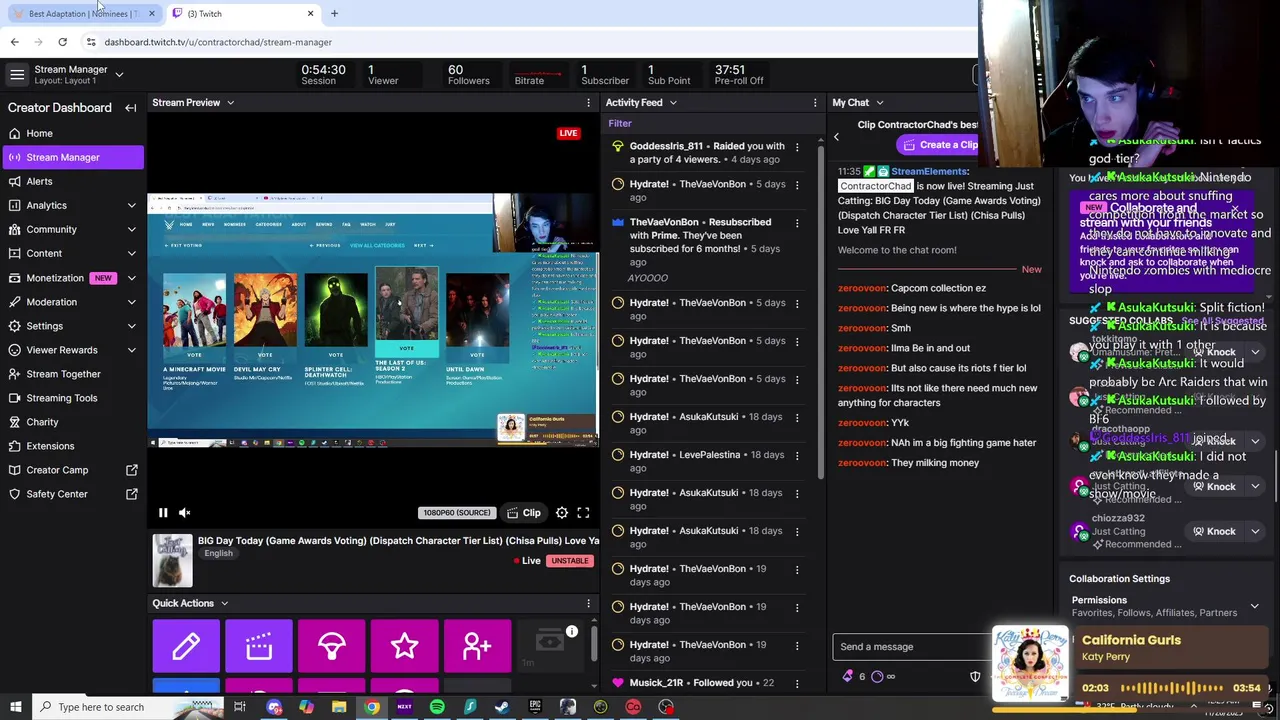Open the hamburger menu next to Stream Manager
Image resolution: width=1280 pixels, height=720 pixels.
[17, 75]
